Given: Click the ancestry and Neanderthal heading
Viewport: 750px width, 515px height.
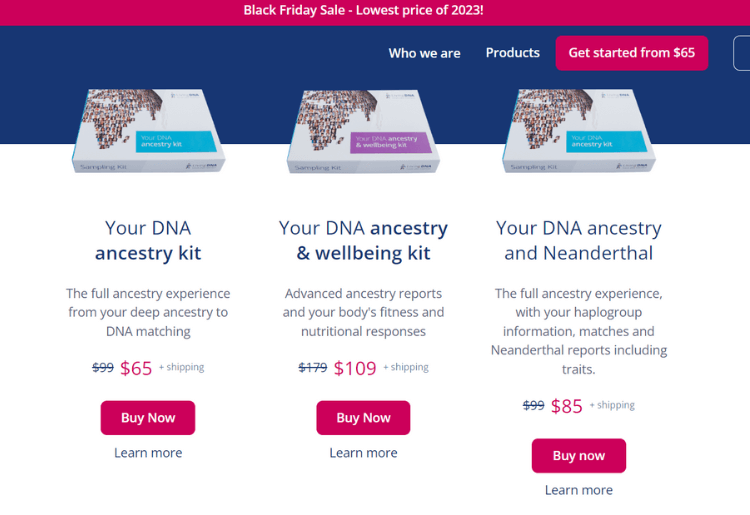Looking at the screenshot, I should pos(578,240).
